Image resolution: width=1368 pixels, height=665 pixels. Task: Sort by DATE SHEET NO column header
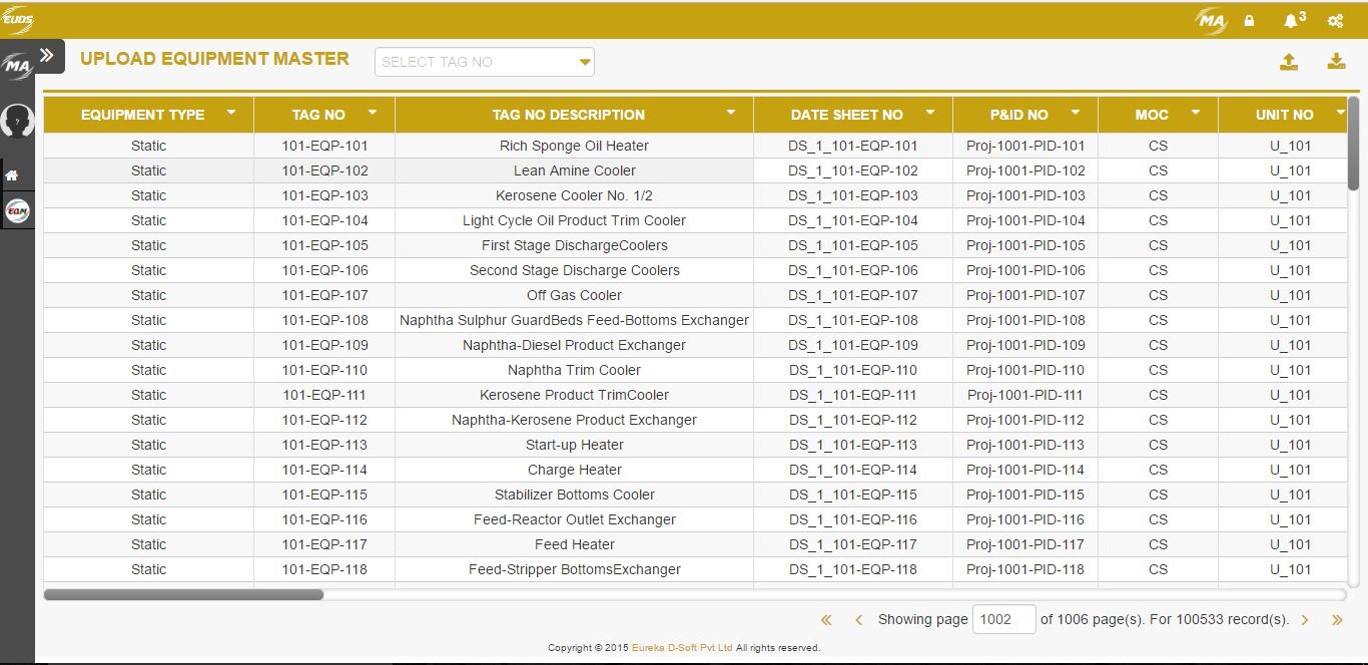point(847,115)
